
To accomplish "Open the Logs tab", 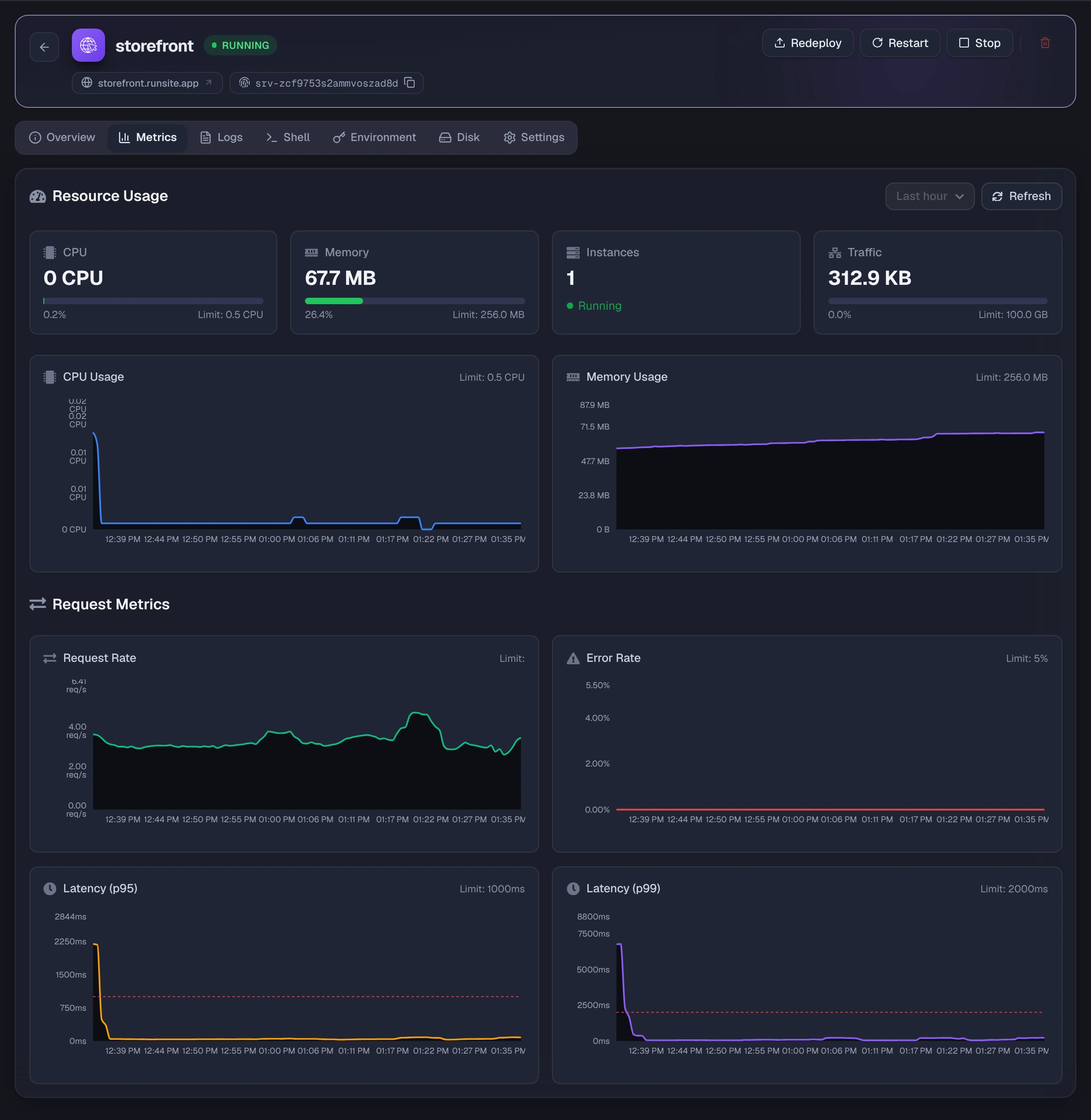I will click(x=222, y=137).
